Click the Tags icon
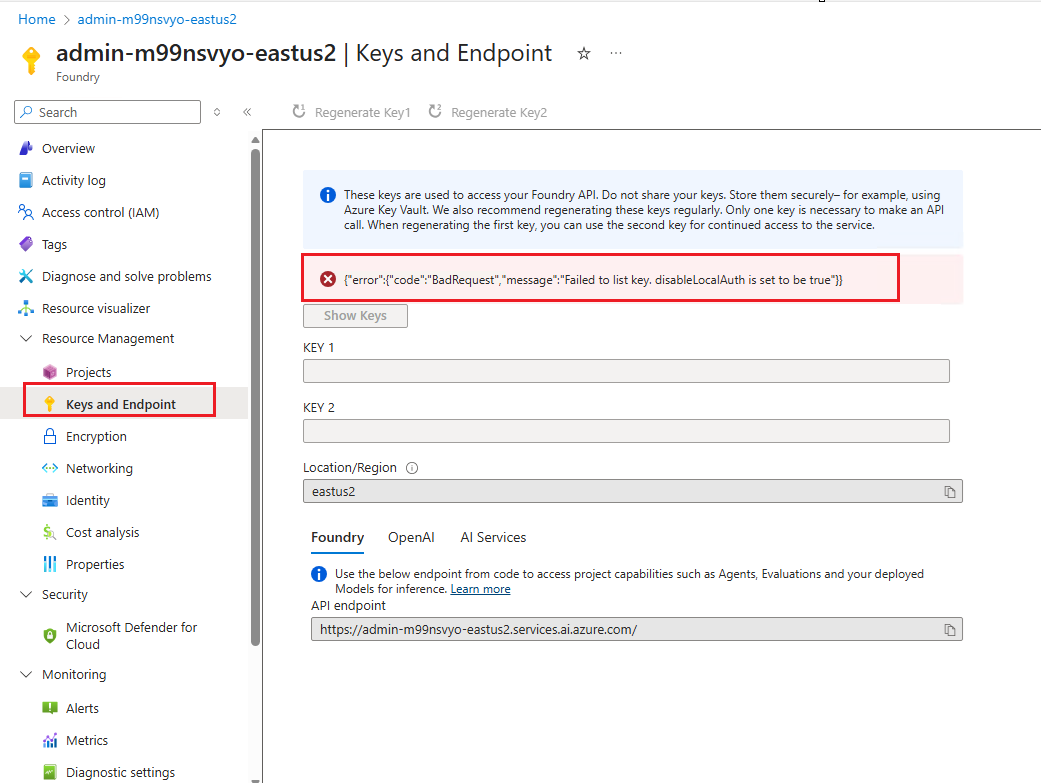The image size is (1041, 783). (26, 244)
